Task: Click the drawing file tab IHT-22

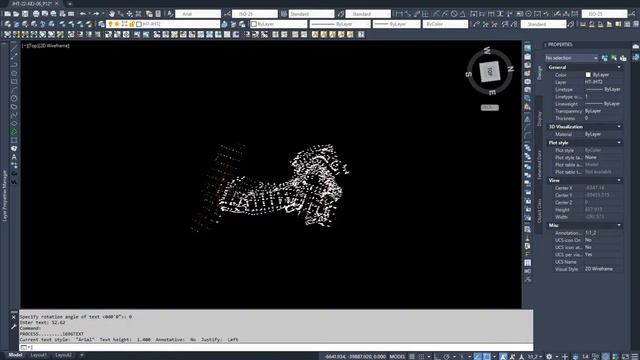Action: 32,3
